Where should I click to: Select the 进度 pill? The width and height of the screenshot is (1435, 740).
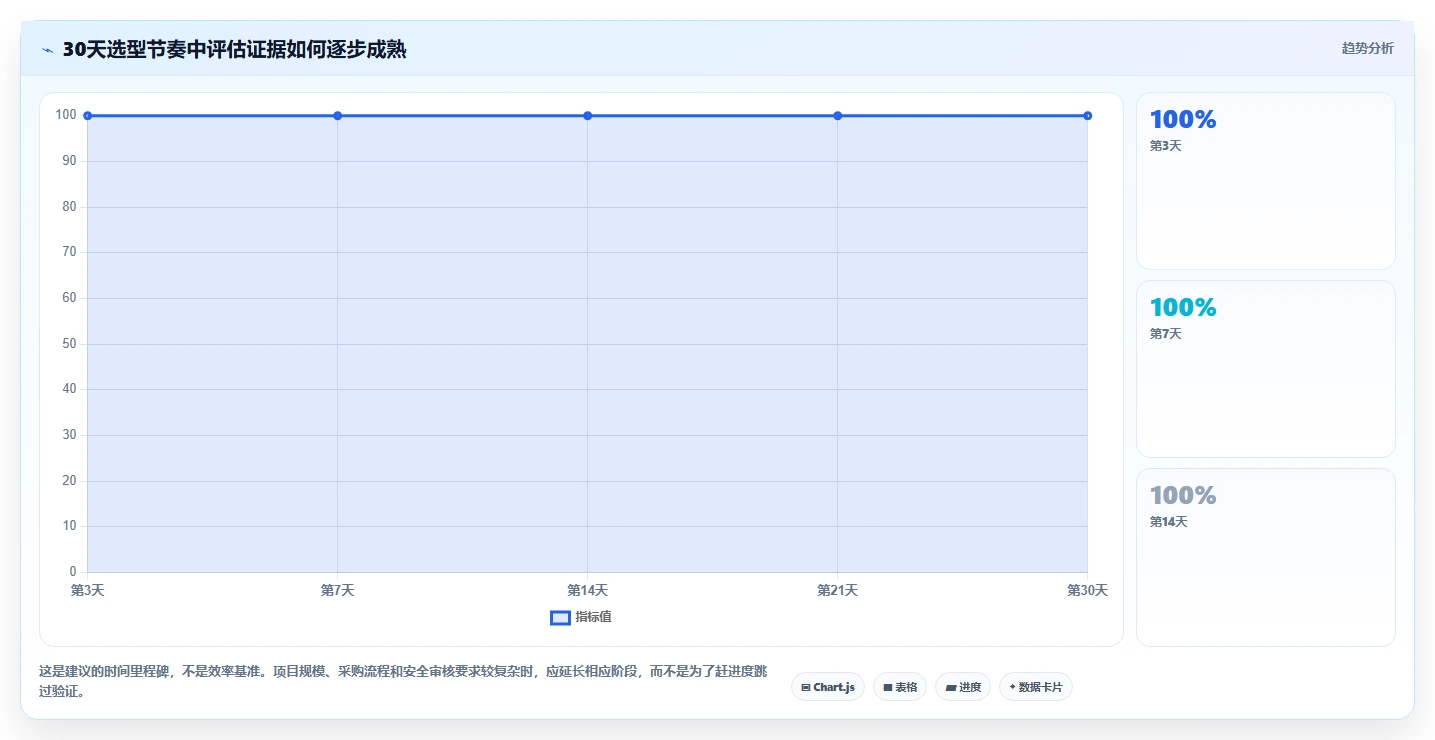[x=963, y=687]
